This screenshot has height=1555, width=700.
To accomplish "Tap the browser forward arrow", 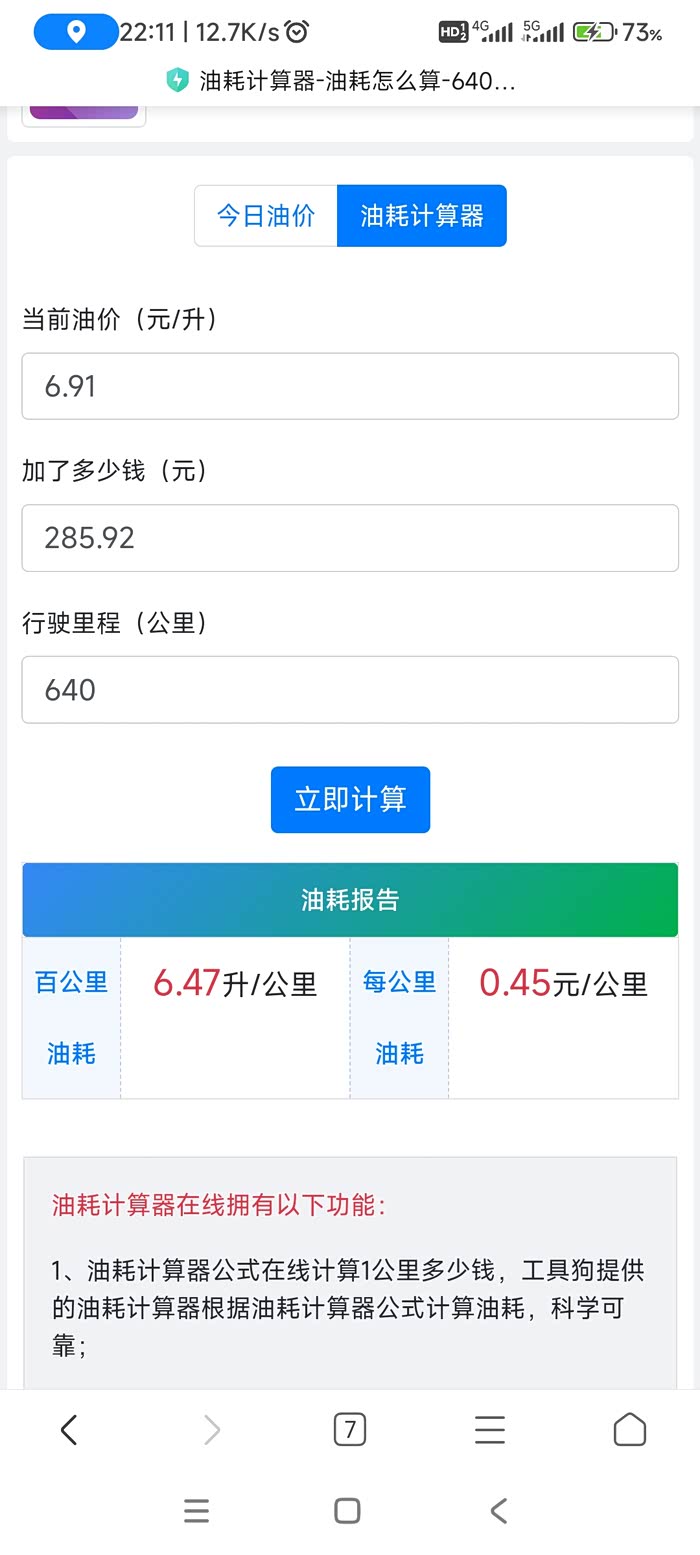I will [x=211, y=1430].
